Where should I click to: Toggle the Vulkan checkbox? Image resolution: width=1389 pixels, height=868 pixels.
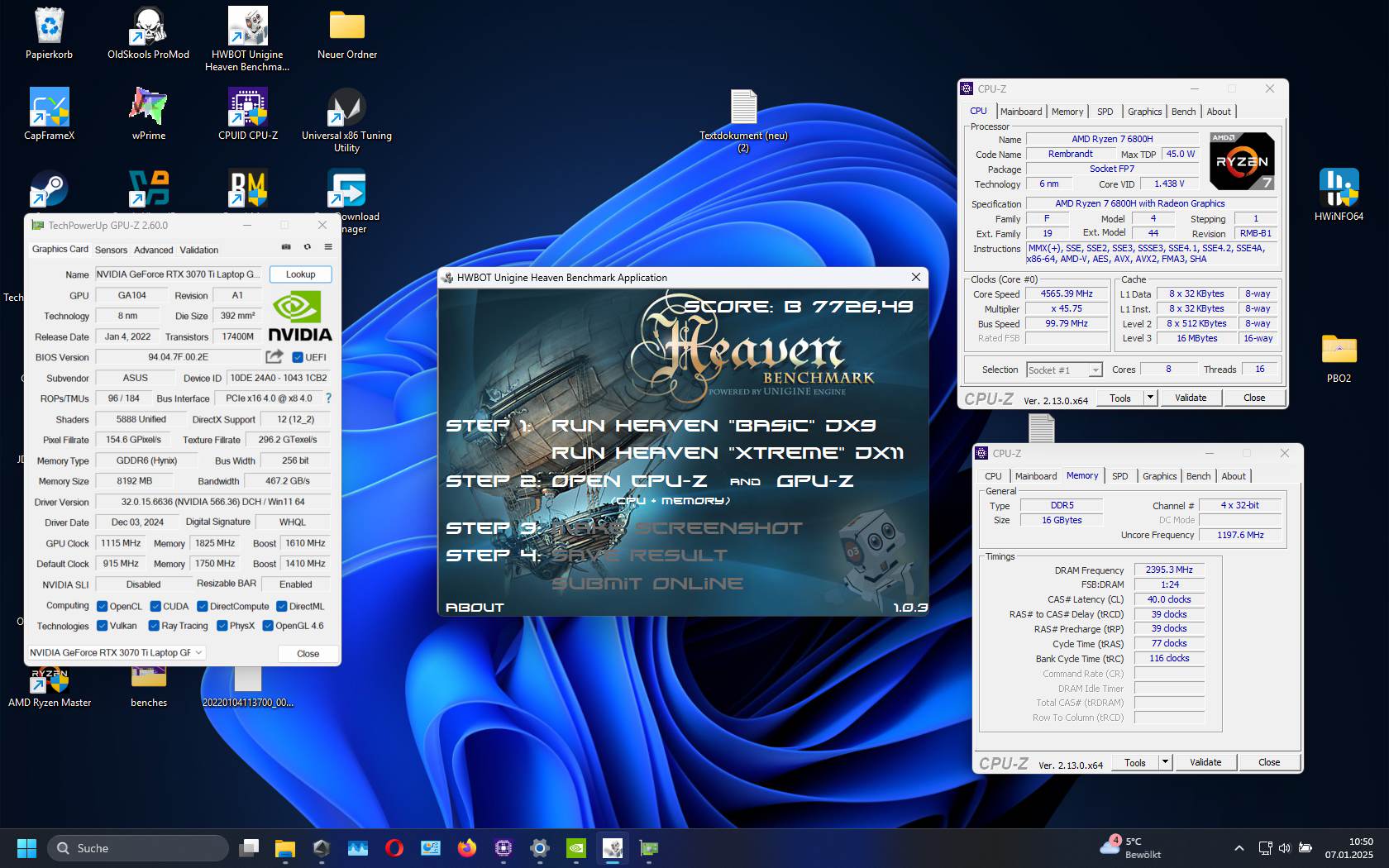click(x=102, y=626)
